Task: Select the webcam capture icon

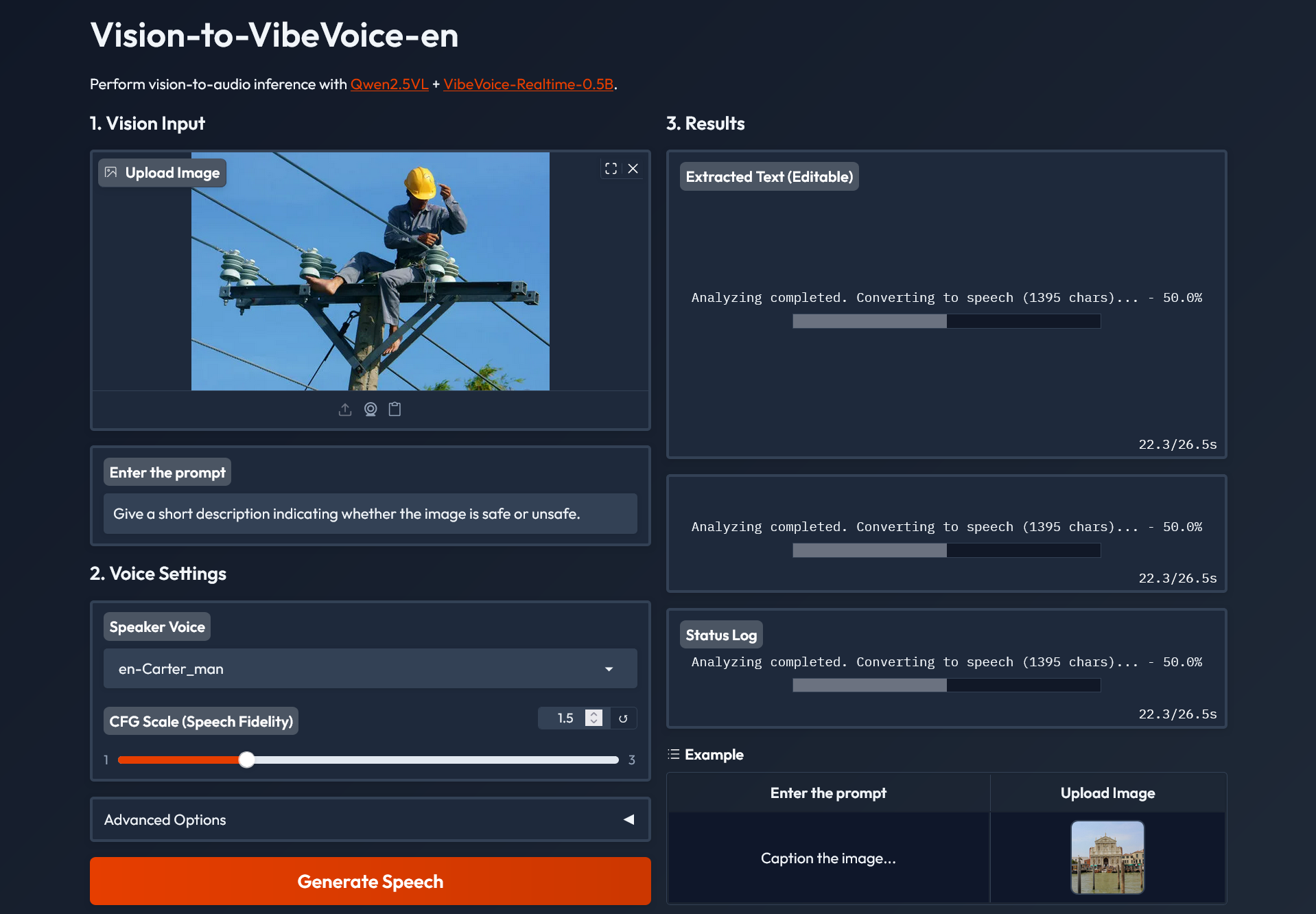Action: [x=371, y=410]
